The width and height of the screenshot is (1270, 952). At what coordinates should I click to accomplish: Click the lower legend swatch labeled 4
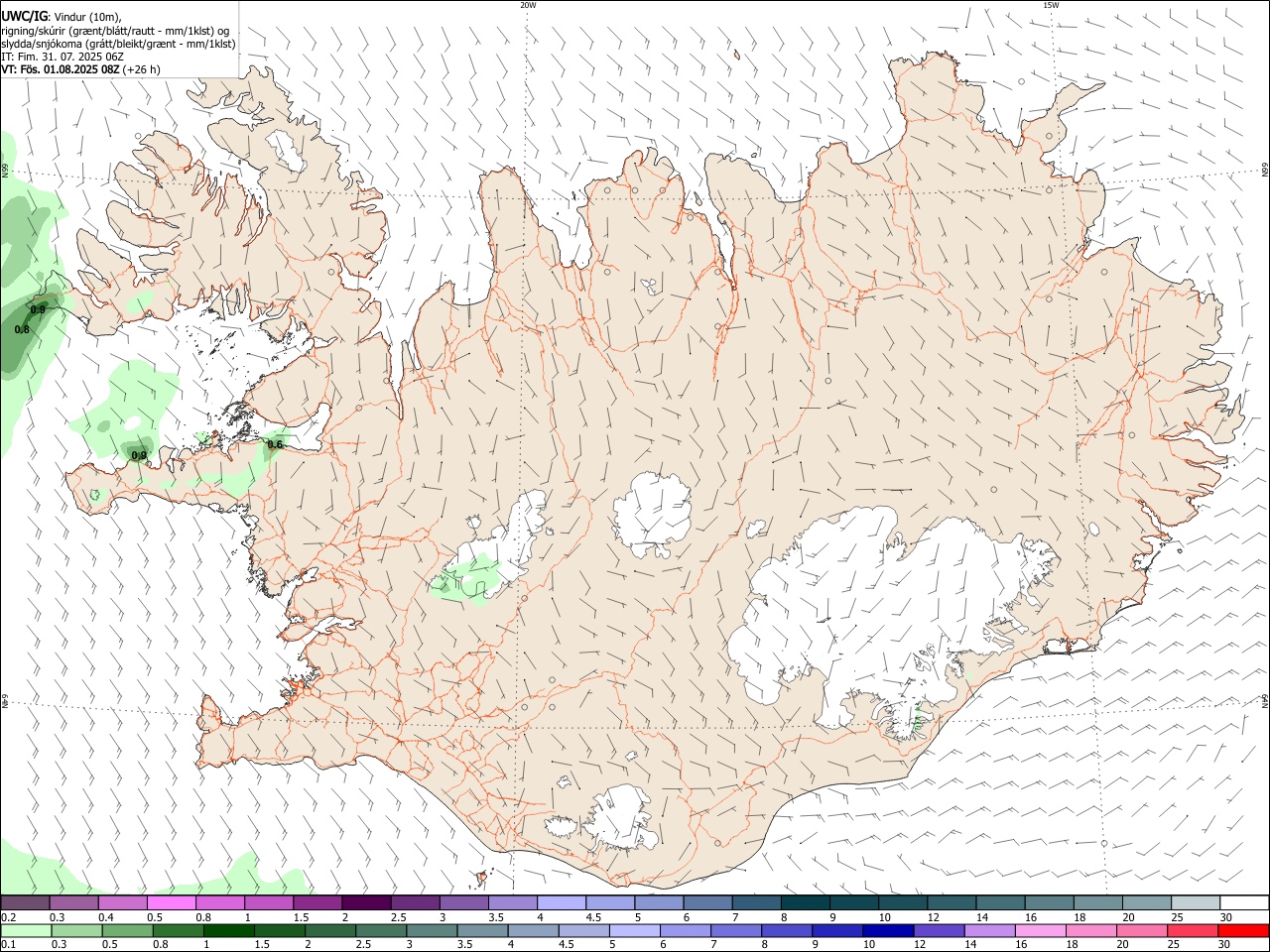click(x=533, y=930)
